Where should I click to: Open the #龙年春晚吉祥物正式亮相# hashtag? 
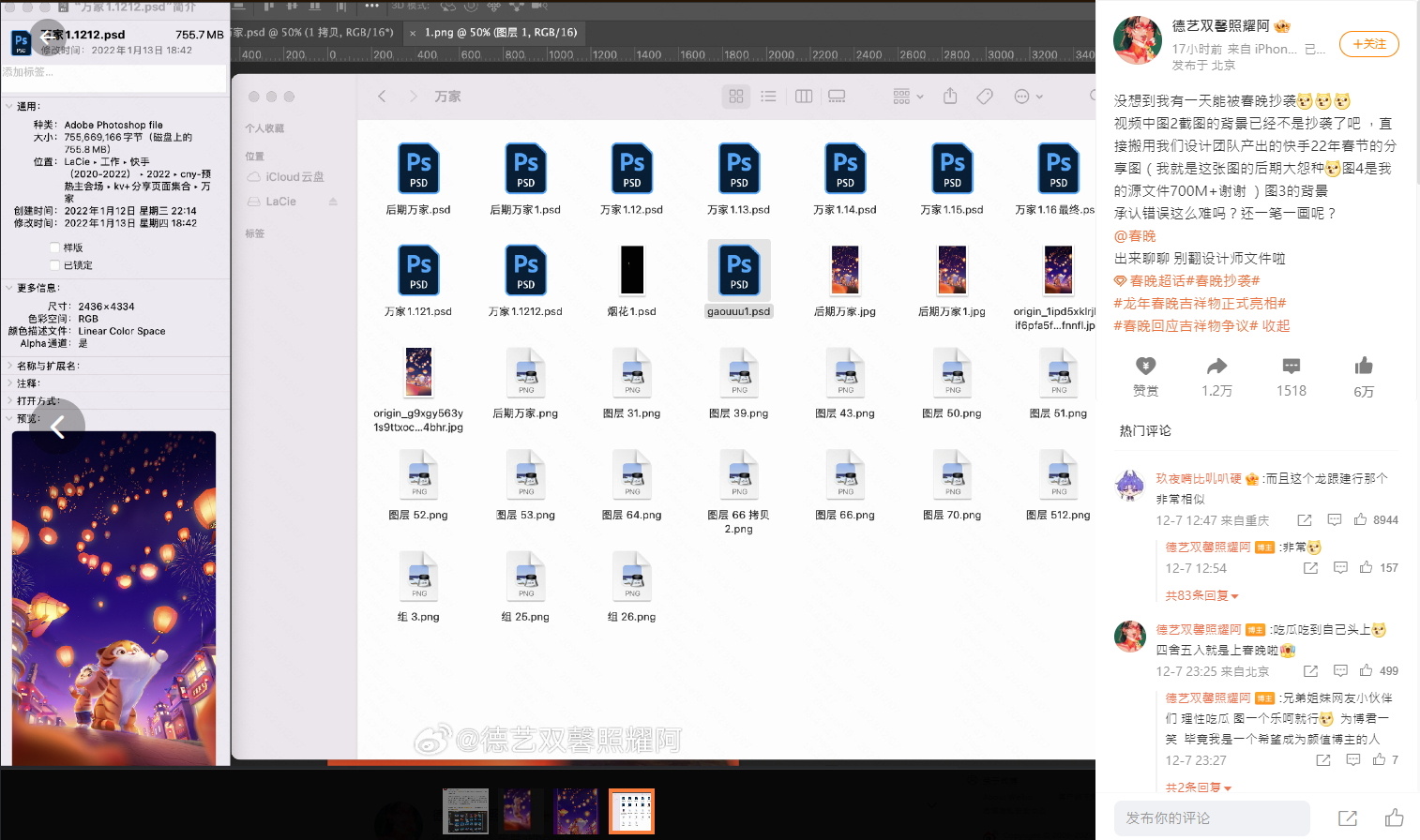pos(1200,303)
